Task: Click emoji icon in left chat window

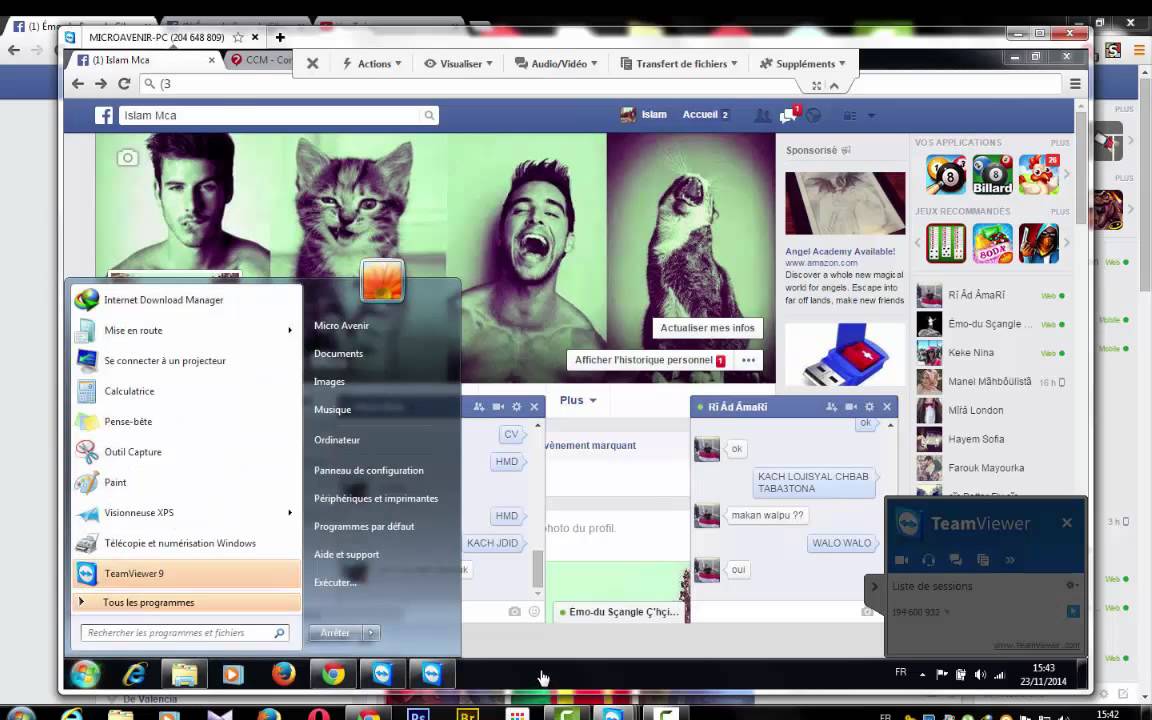Action: [534, 611]
